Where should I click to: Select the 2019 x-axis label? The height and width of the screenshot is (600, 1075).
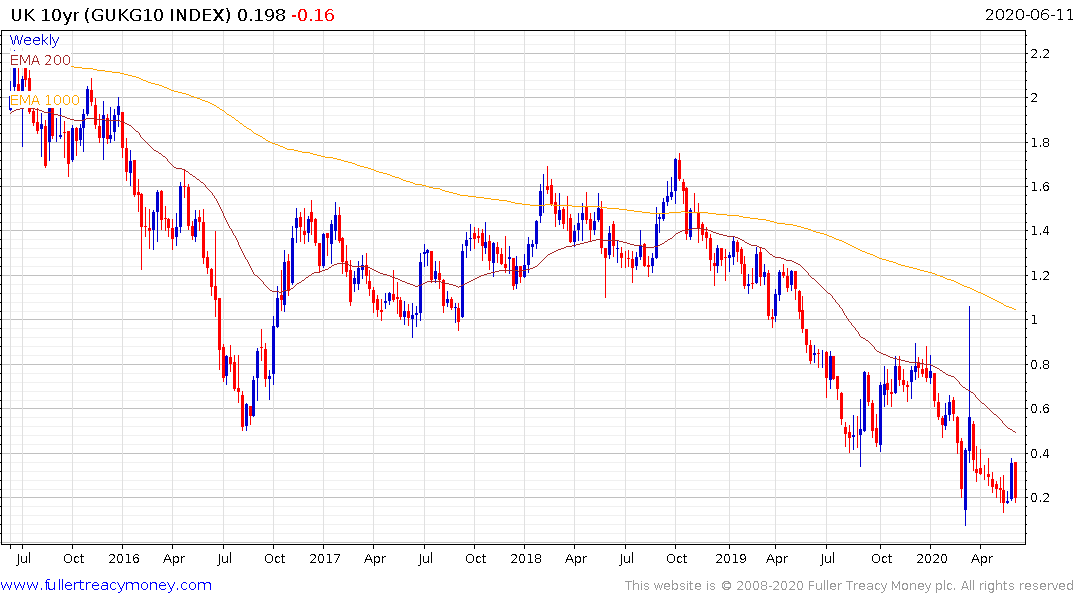[x=731, y=558]
